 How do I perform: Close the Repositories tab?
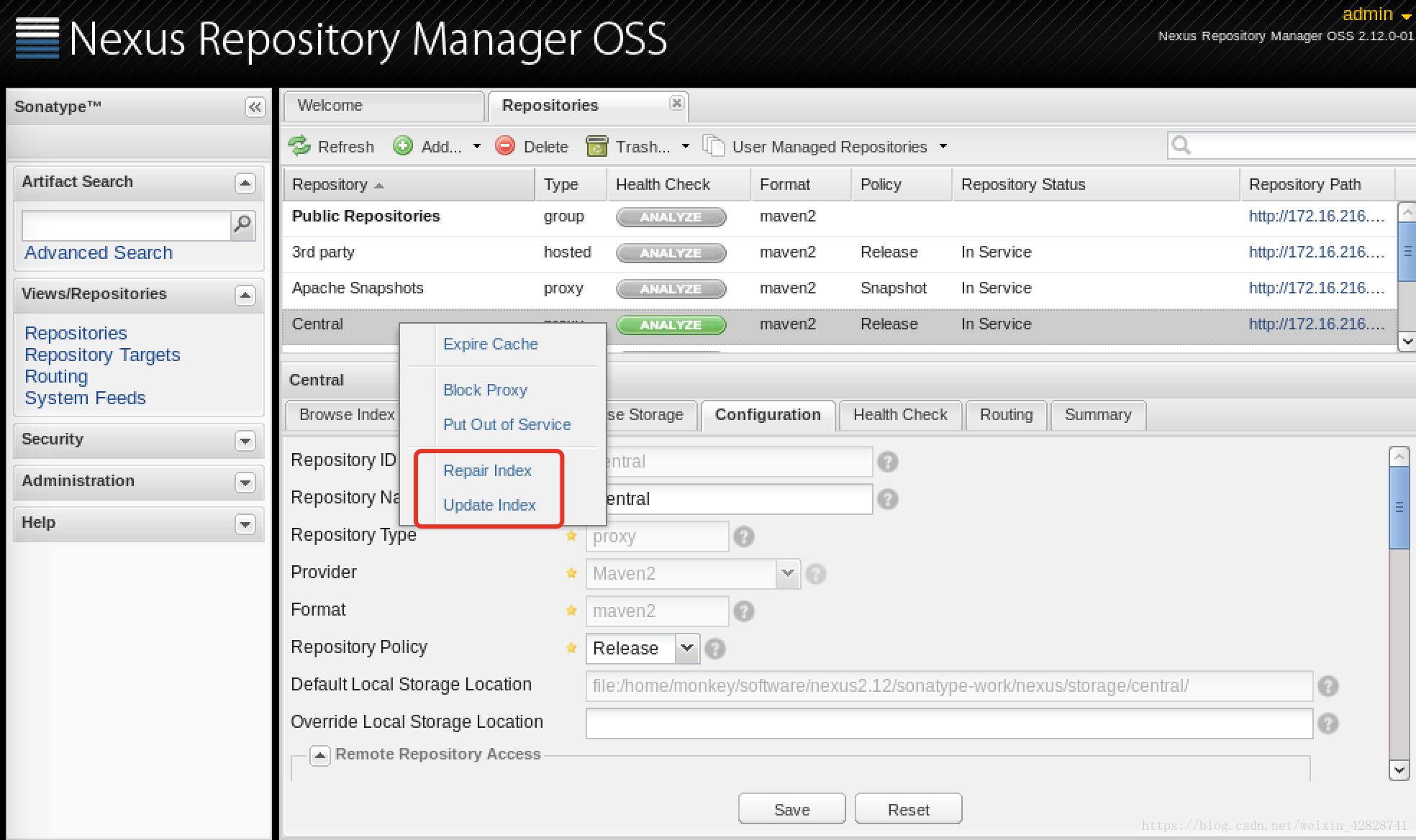(676, 103)
